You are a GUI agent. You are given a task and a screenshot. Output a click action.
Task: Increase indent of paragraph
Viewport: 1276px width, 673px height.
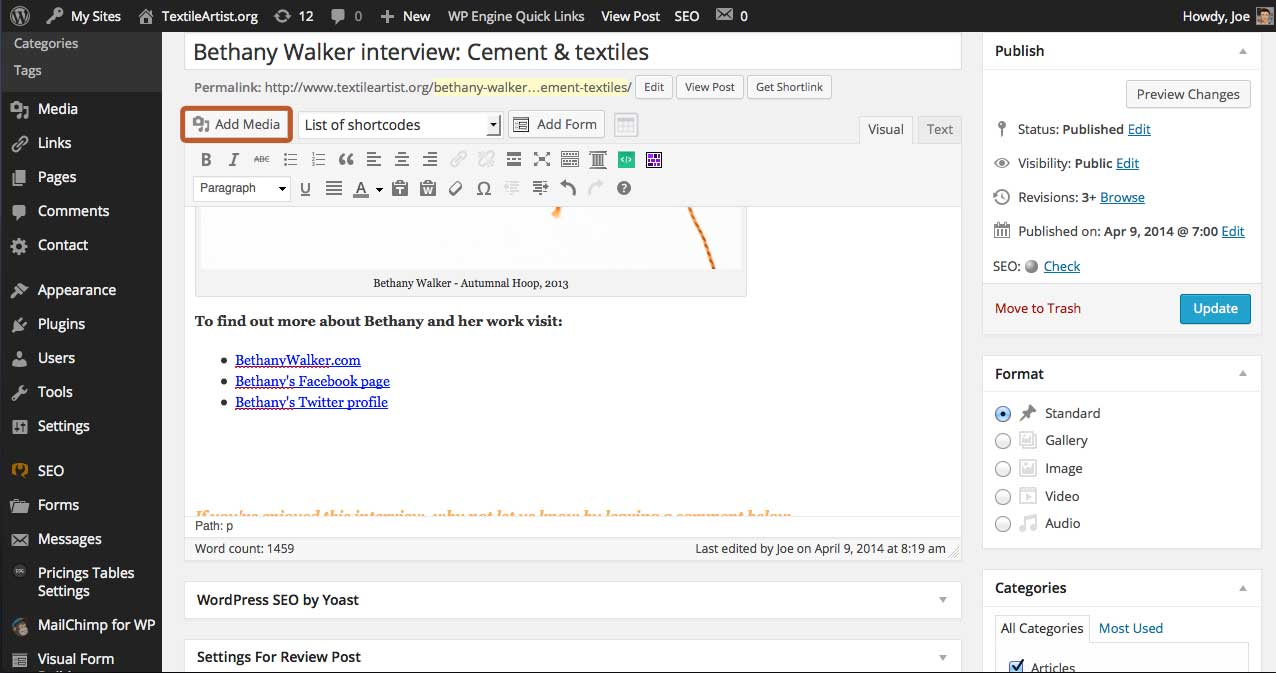tap(540, 188)
